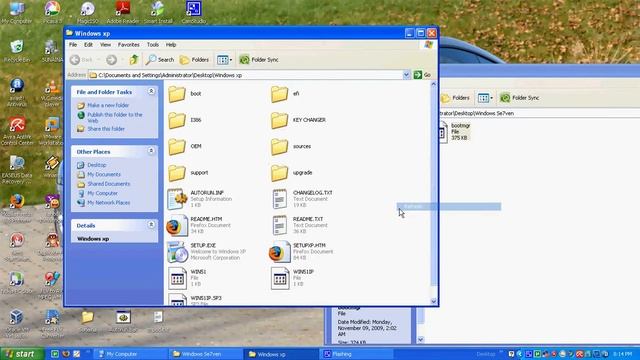Select the AUTORUN.INF setup information file
The width and height of the screenshot is (640, 360).
click(x=199, y=199)
